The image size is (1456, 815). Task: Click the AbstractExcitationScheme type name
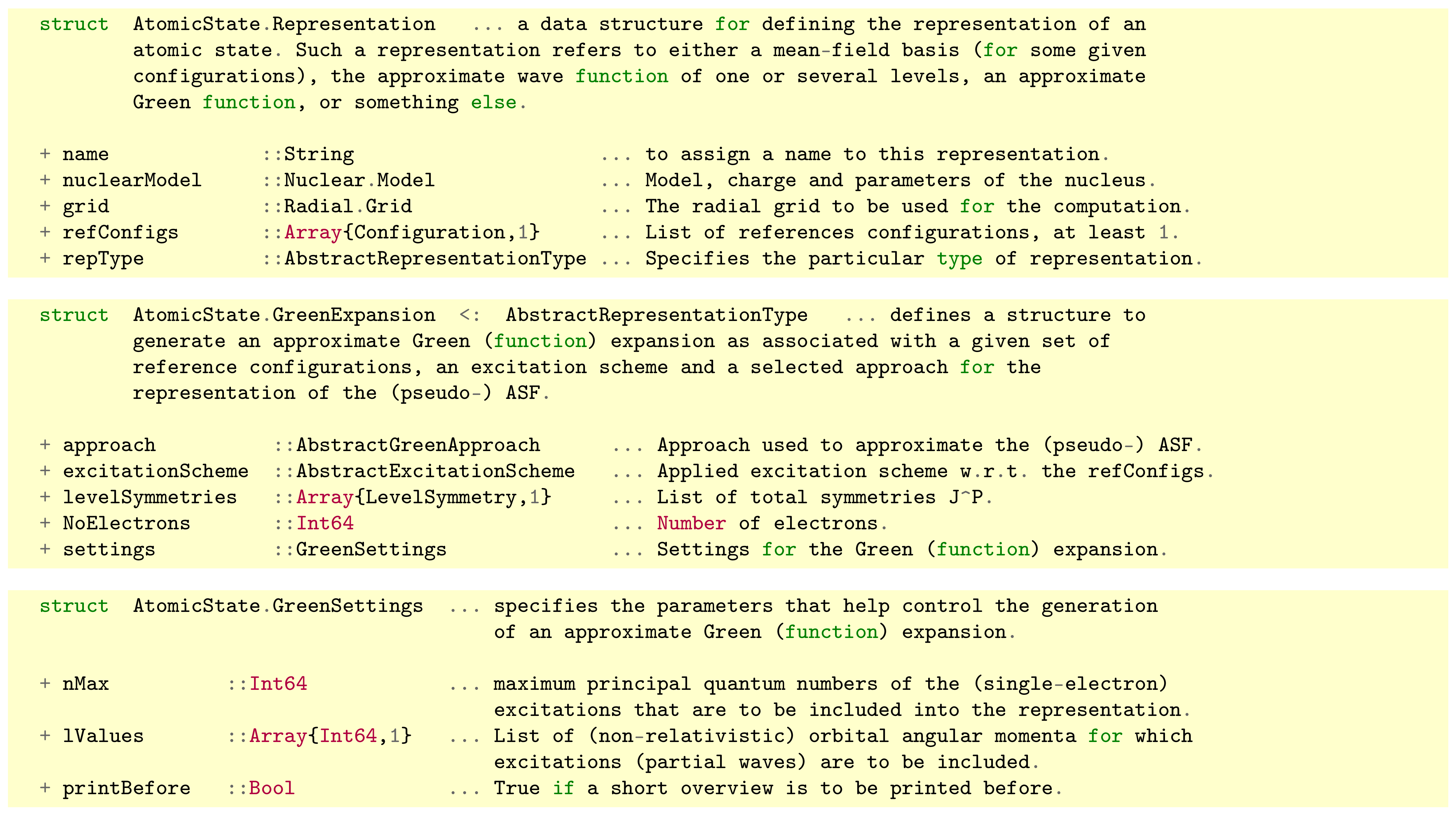(x=435, y=471)
